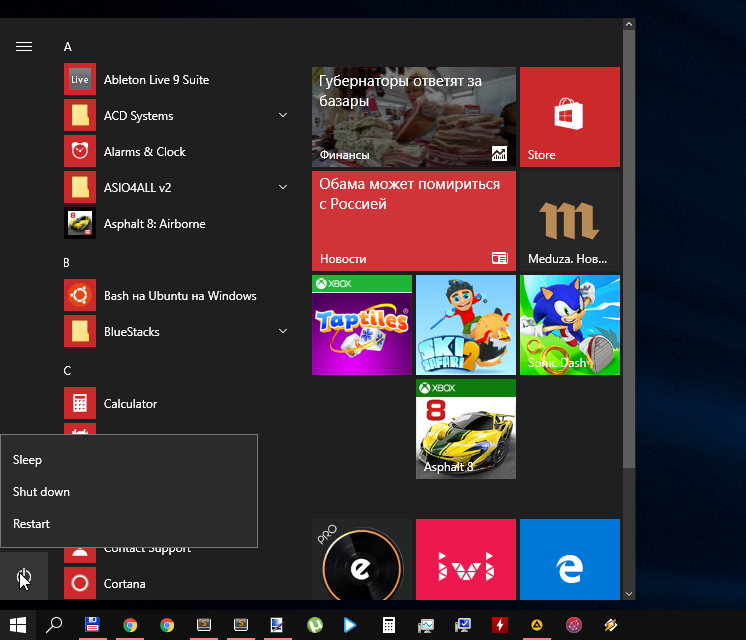Open the Meduza news tile
Image resolution: width=746 pixels, height=640 pixels.
569,221
